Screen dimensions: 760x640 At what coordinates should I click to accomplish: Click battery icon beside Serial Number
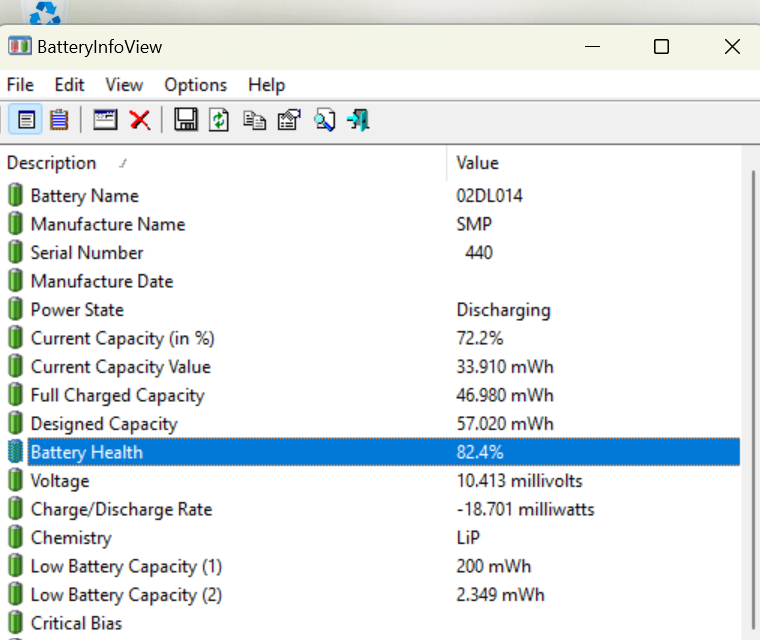point(16,253)
